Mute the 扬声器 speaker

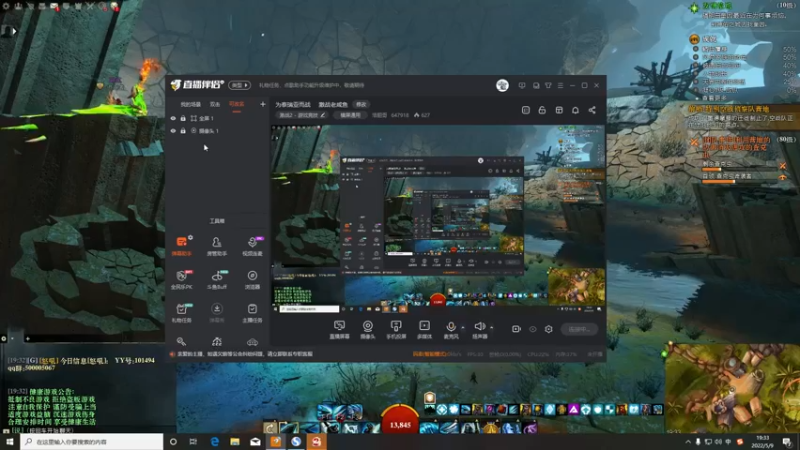click(x=480, y=329)
